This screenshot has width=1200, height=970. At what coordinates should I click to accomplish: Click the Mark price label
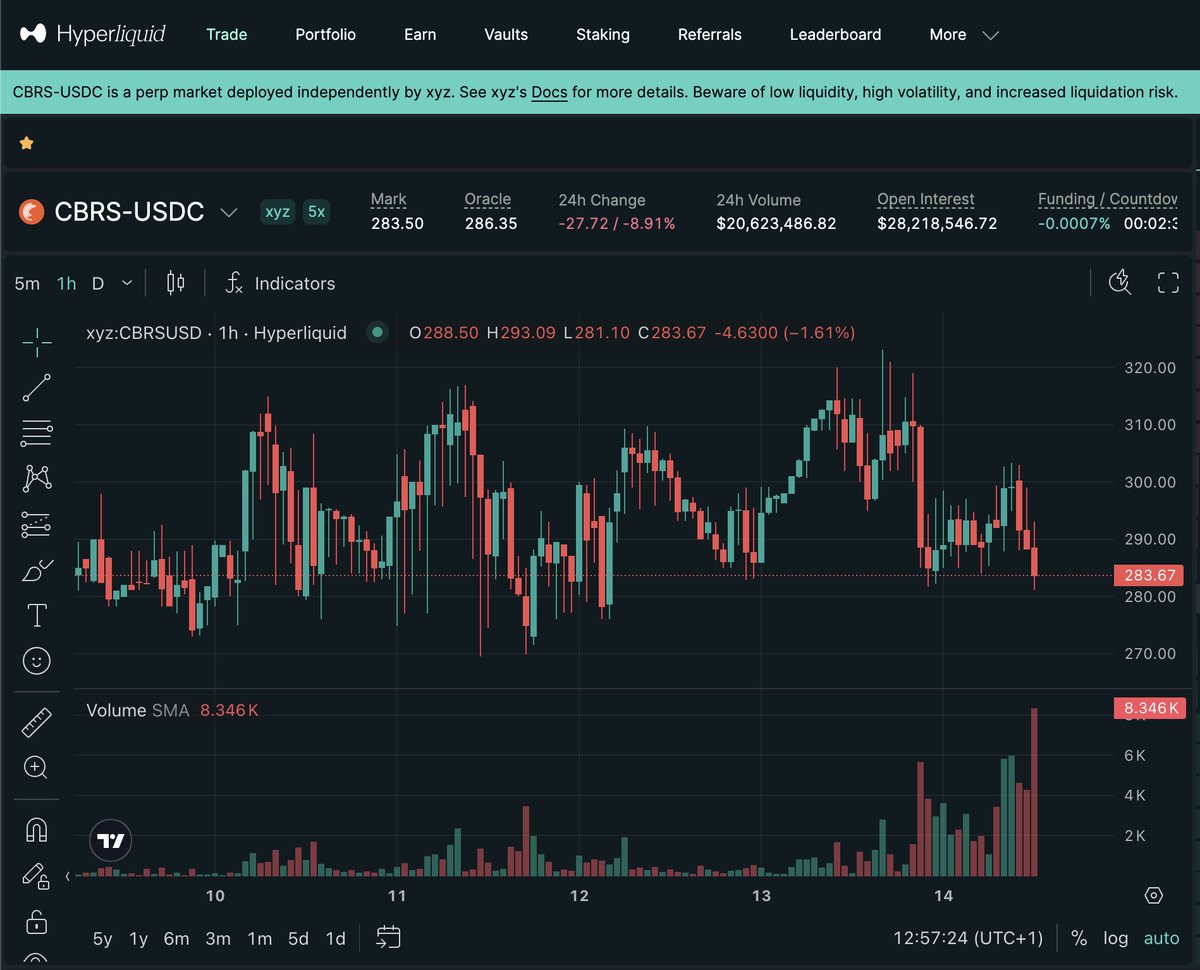point(389,199)
